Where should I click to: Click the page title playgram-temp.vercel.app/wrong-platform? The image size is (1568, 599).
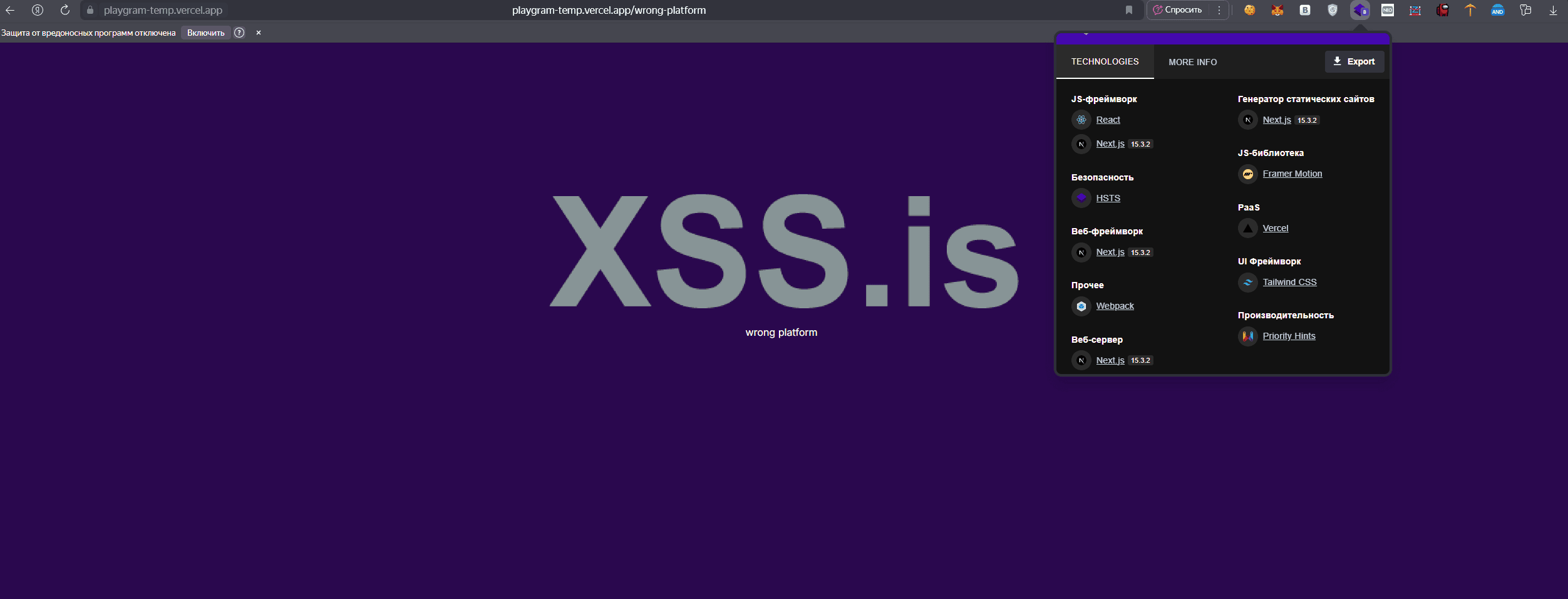tap(609, 10)
